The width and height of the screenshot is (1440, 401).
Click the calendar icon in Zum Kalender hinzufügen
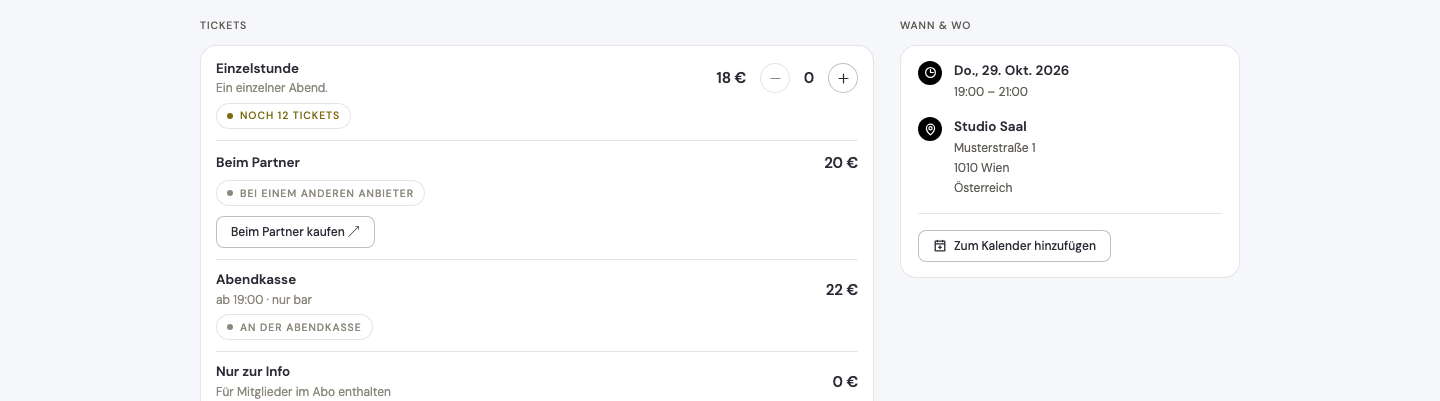(940, 246)
